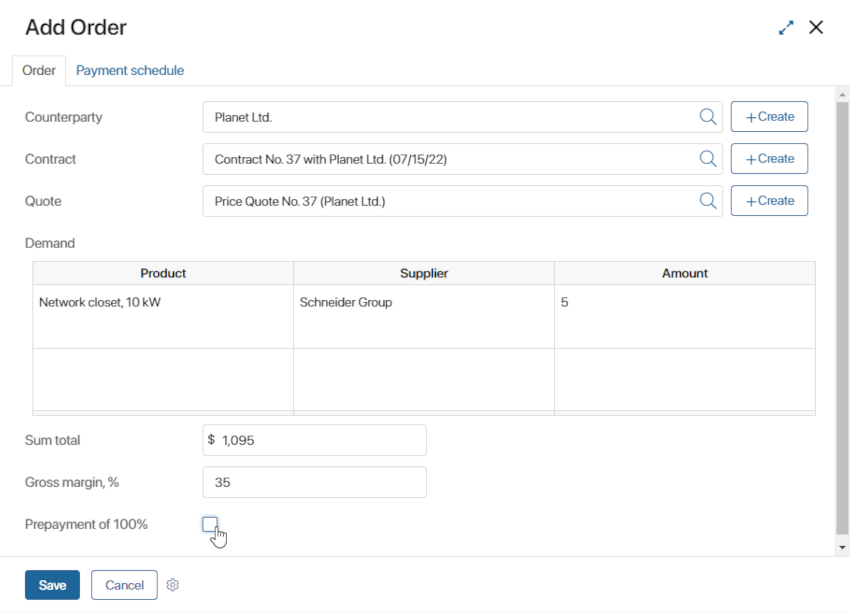Click the Contract No. 37 field
Viewport: 850px width, 613px height.
462,159
